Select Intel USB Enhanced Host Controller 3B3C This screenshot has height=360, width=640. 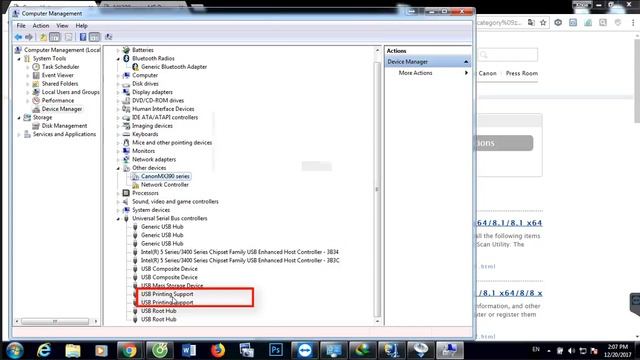[240, 260]
